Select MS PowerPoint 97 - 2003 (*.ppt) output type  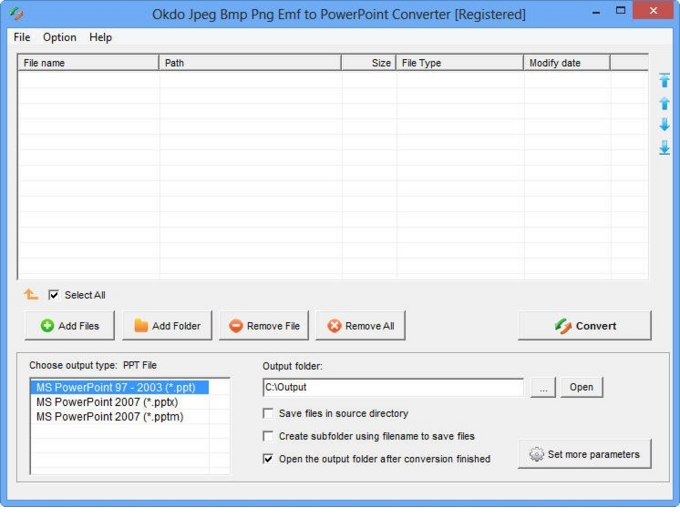[x=120, y=387]
